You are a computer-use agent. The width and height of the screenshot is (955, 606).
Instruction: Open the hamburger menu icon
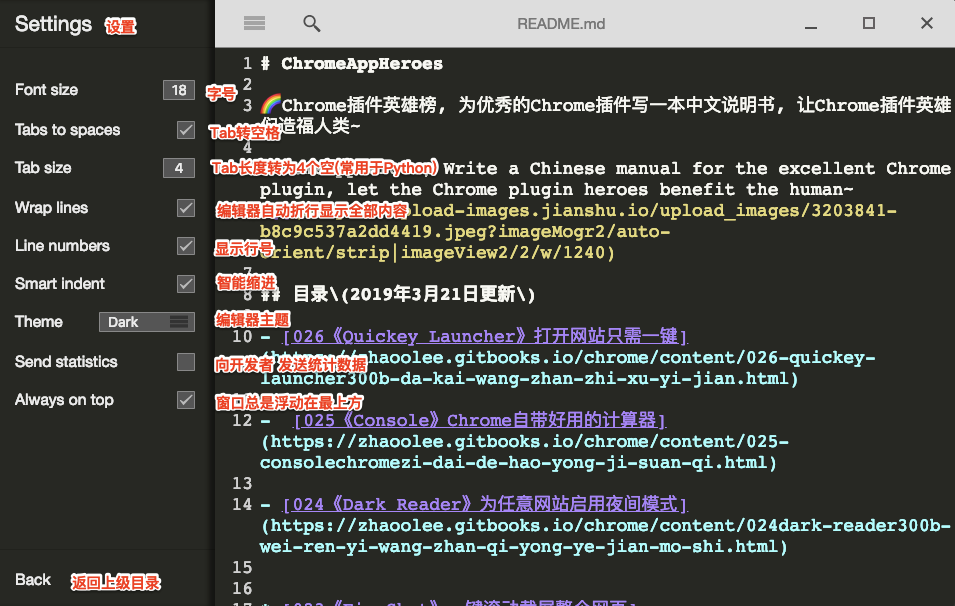click(254, 24)
